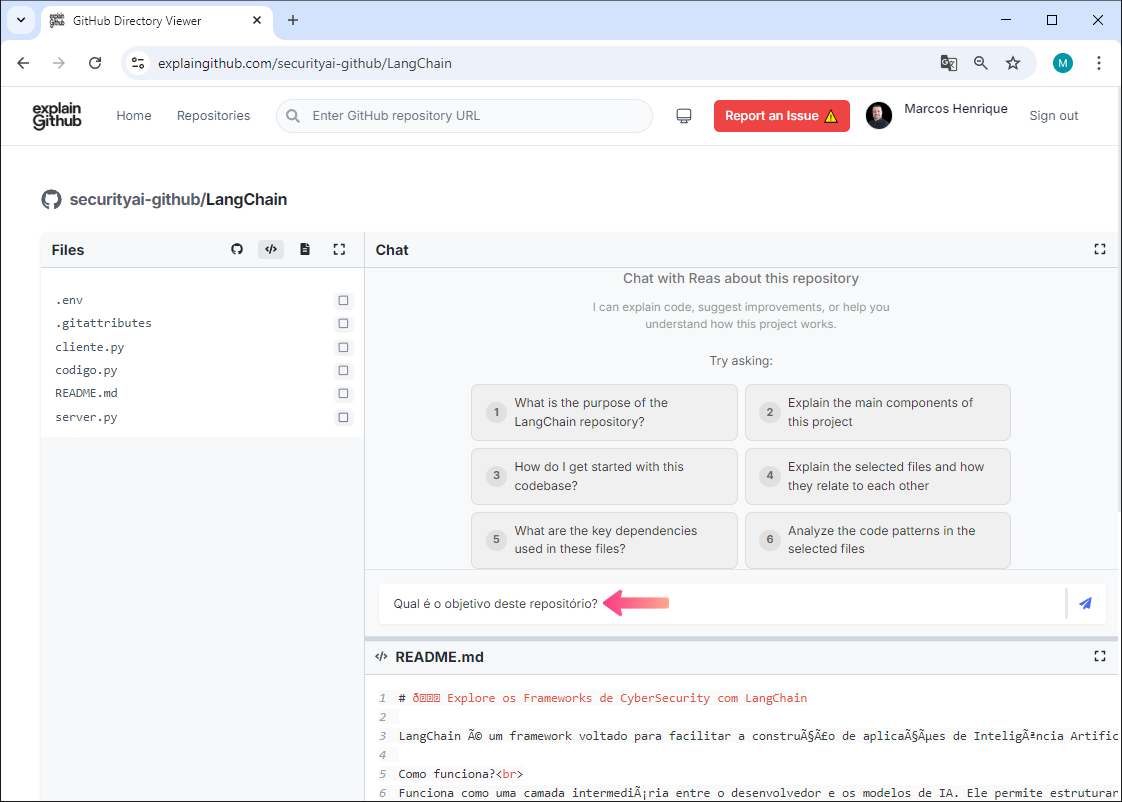1122x802 pixels.
Task: Check the README.md file checkbox
Action: [343, 393]
